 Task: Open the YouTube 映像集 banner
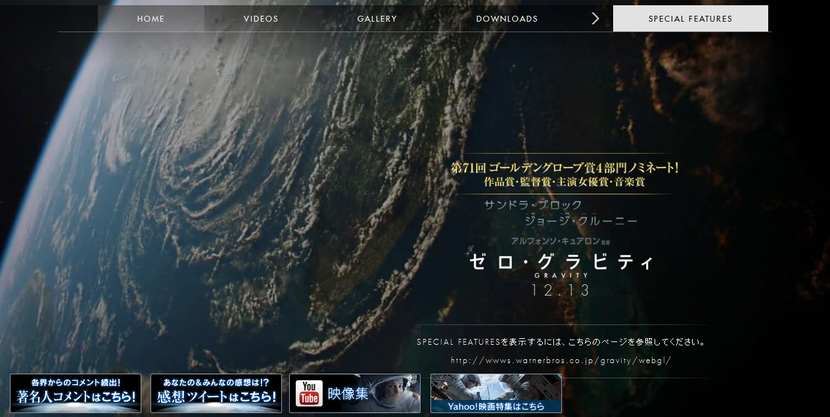point(355,393)
